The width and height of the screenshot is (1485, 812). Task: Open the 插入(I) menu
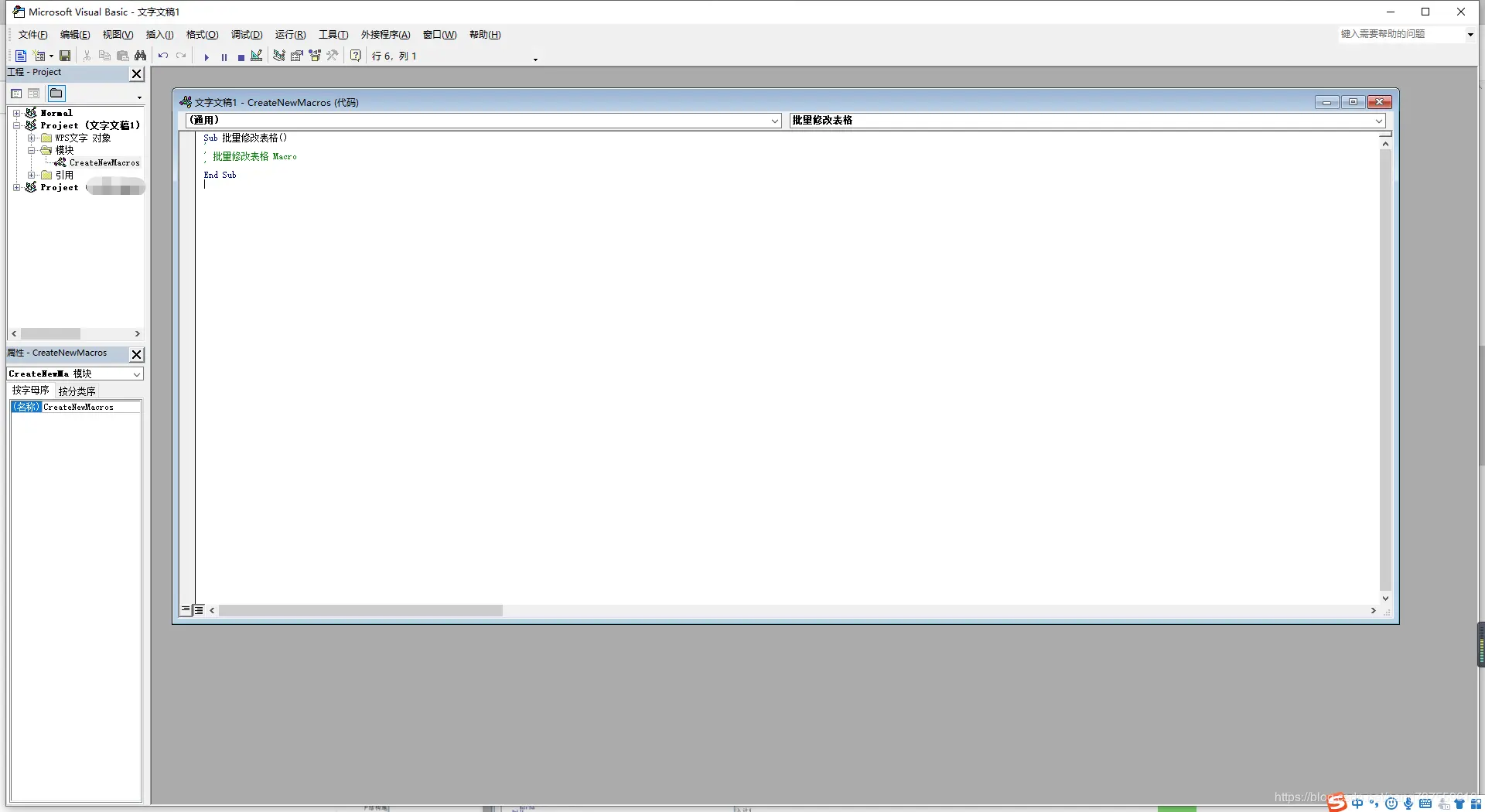pyautogui.click(x=159, y=35)
